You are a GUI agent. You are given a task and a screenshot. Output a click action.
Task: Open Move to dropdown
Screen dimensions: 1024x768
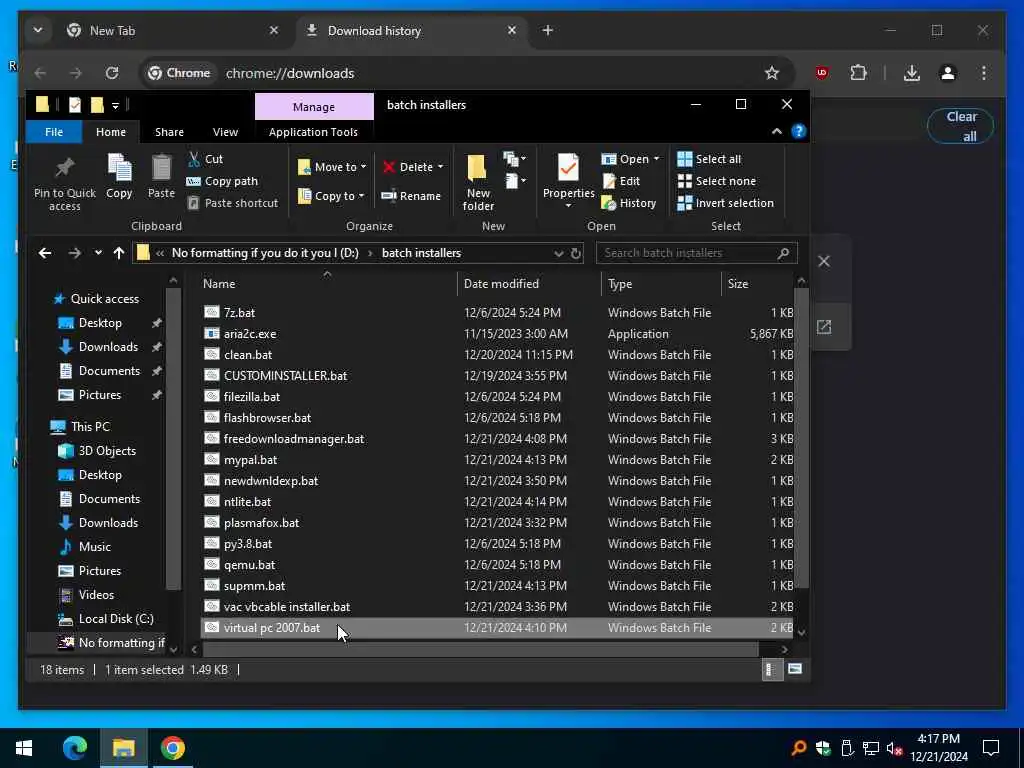[x=332, y=167]
